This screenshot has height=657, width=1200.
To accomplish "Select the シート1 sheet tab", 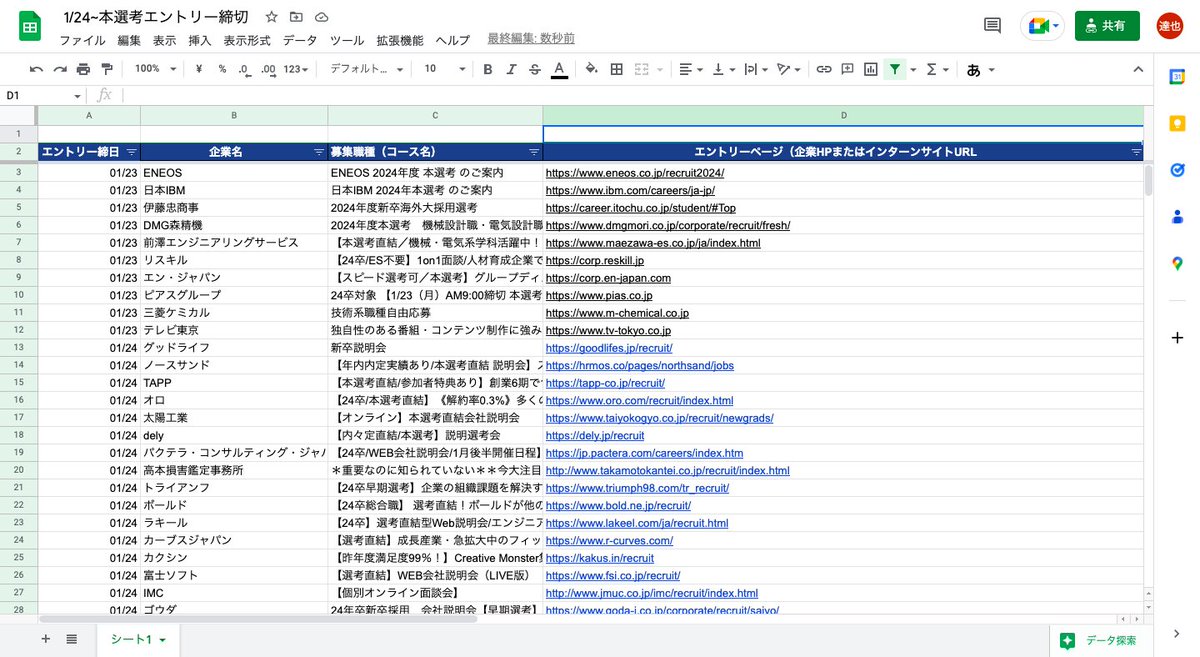I will [138, 639].
